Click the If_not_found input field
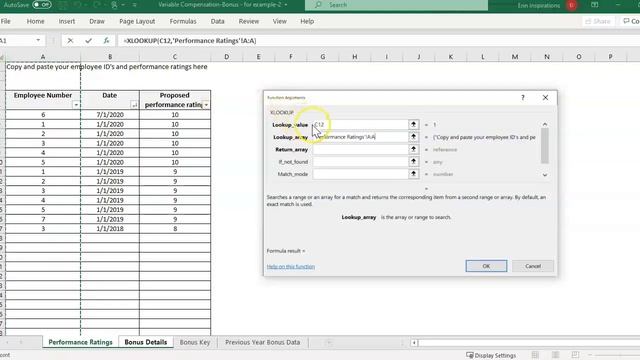The width and height of the screenshot is (640, 360). (x=360, y=162)
